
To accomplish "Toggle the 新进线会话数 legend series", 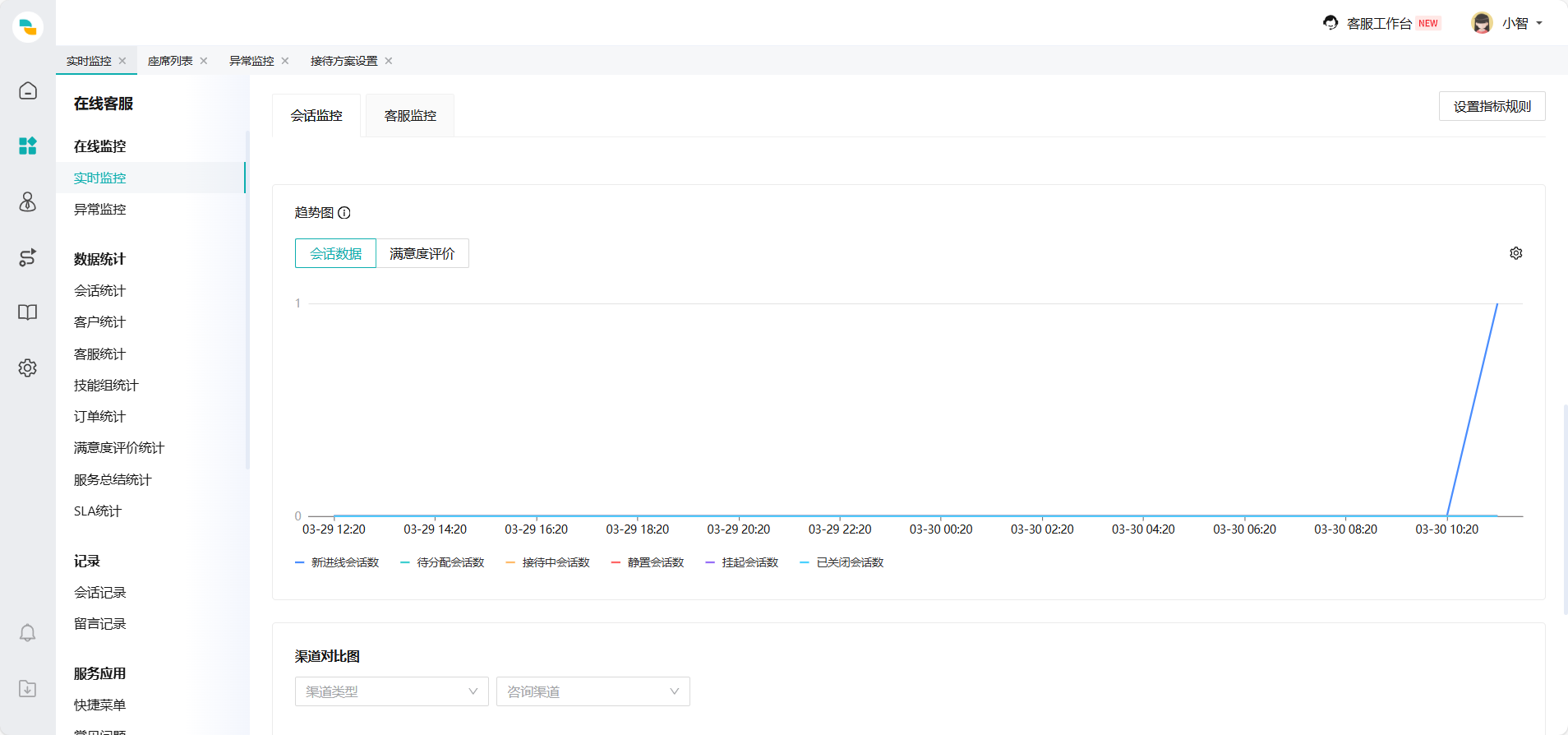I will coord(337,562).
